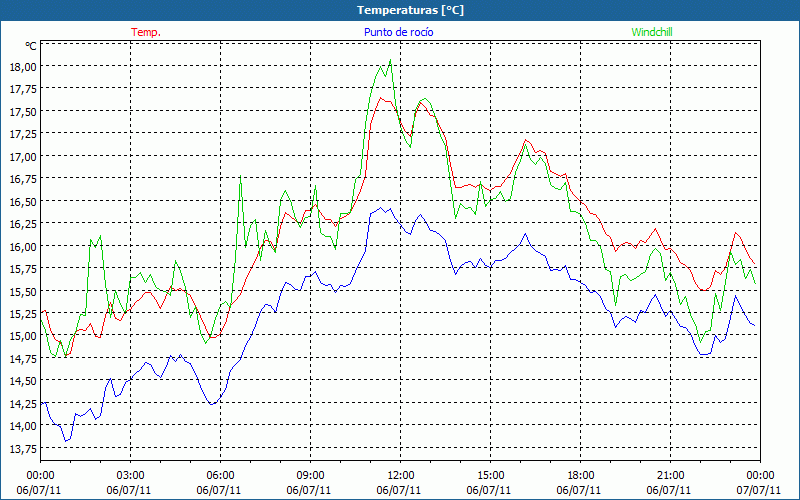Click the 18,00 y-axis value
Screen dimensions: 800x500
click(23, 66)
